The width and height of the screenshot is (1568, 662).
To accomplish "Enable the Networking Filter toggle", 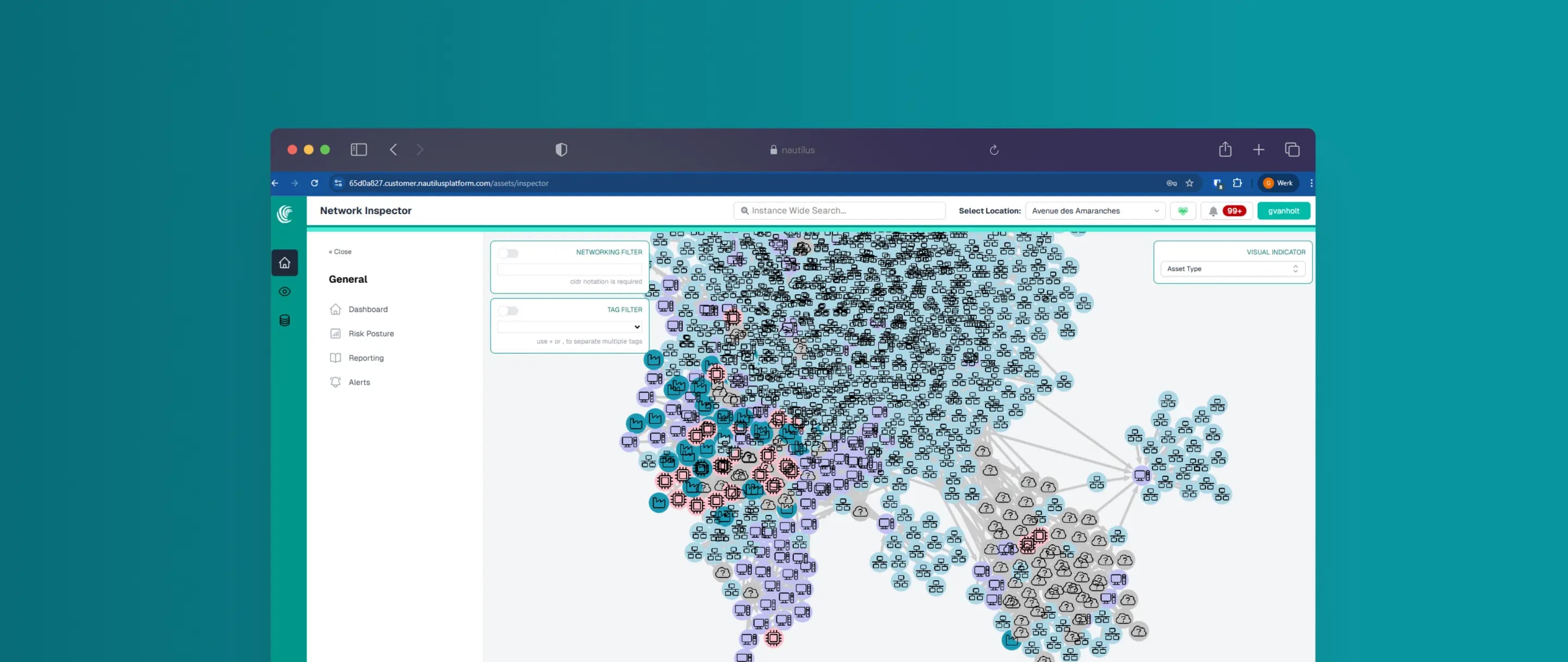I will tap(507, 253).
